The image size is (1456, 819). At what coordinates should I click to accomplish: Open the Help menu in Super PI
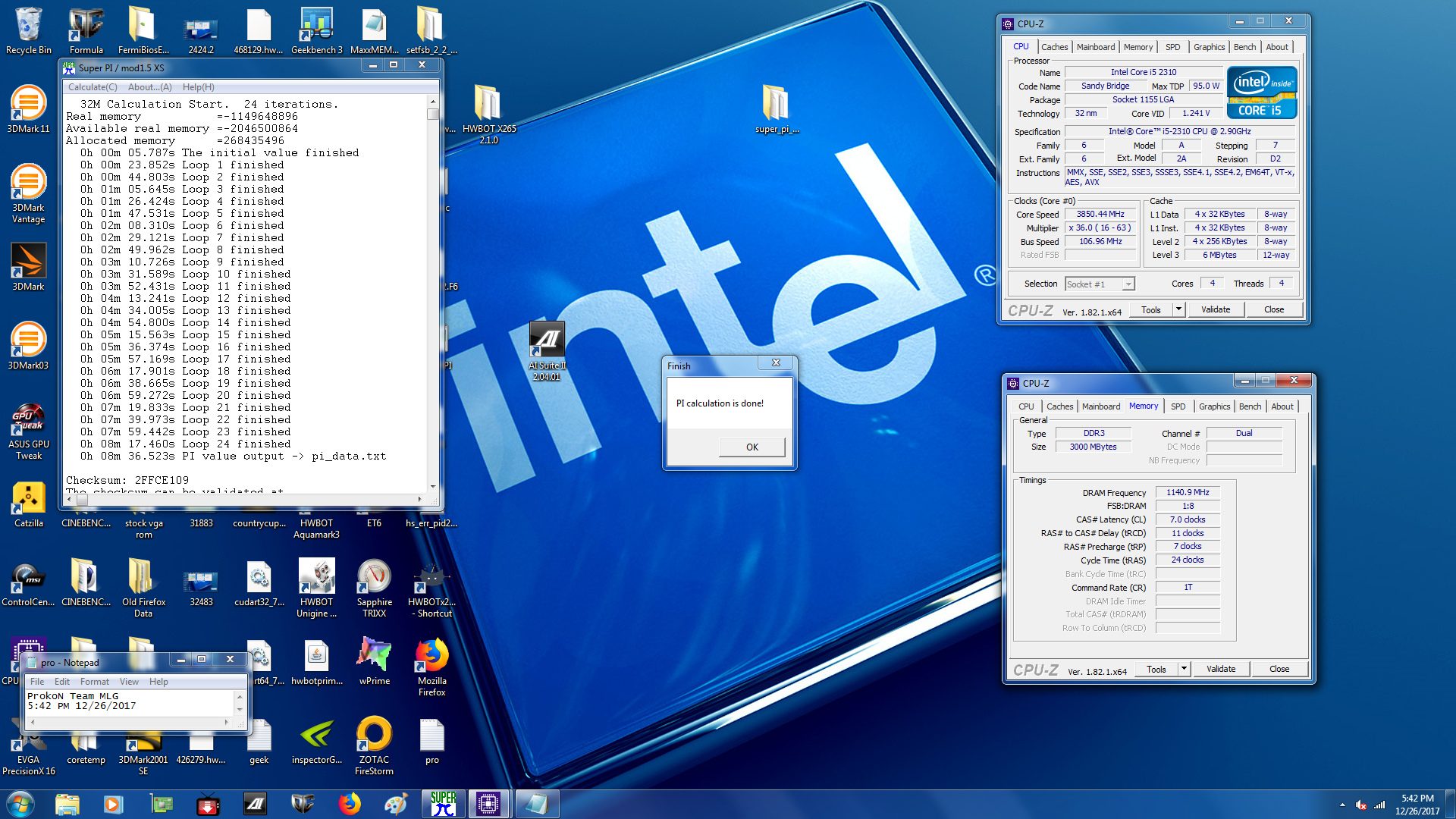pos(198,87)
